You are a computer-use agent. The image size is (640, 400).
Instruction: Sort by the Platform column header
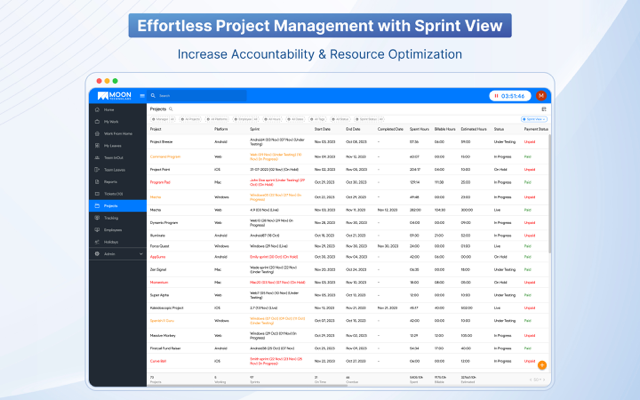click(x=221, y=129)
